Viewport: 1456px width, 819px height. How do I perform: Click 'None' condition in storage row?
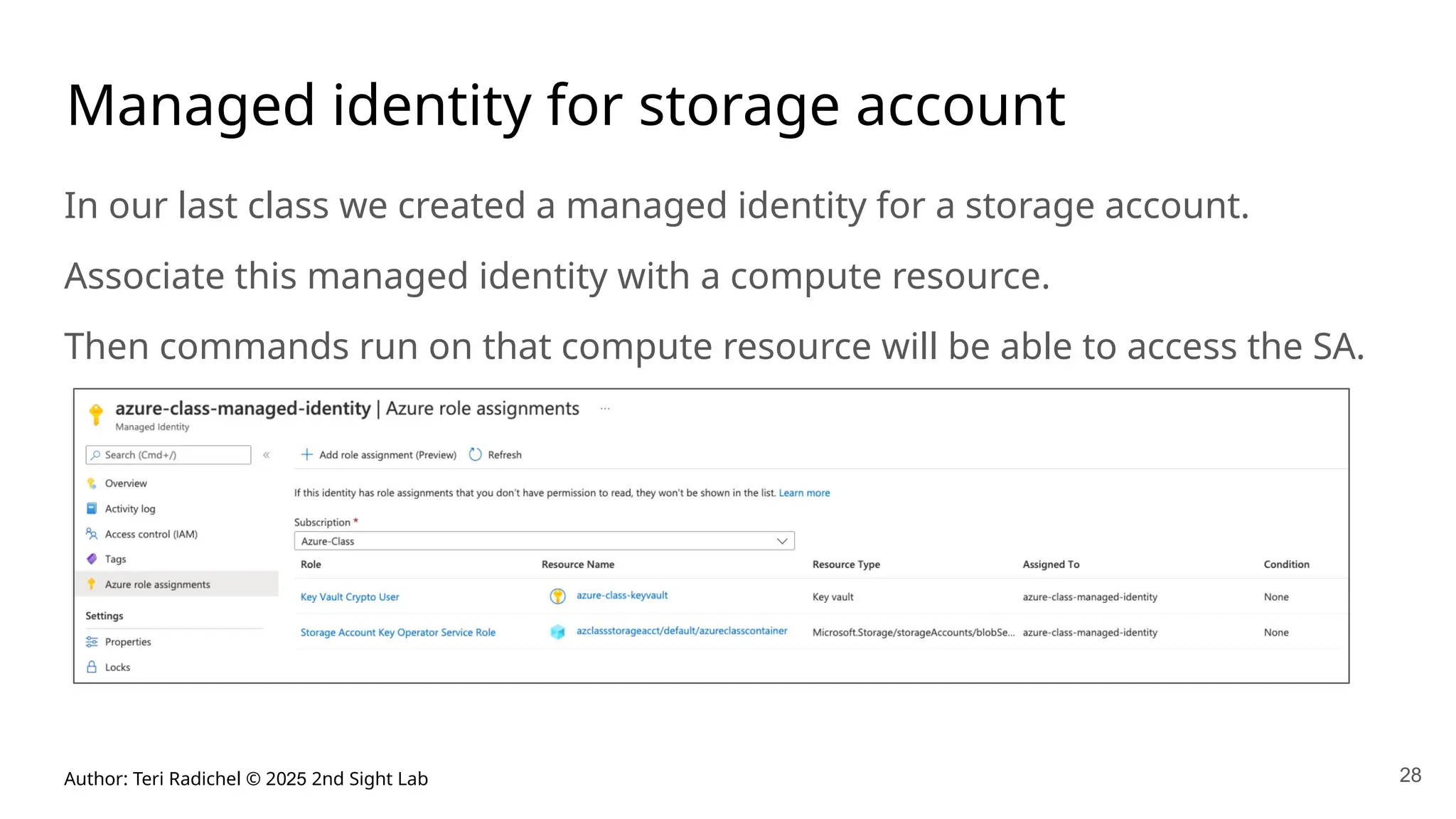pos(1276,633)
